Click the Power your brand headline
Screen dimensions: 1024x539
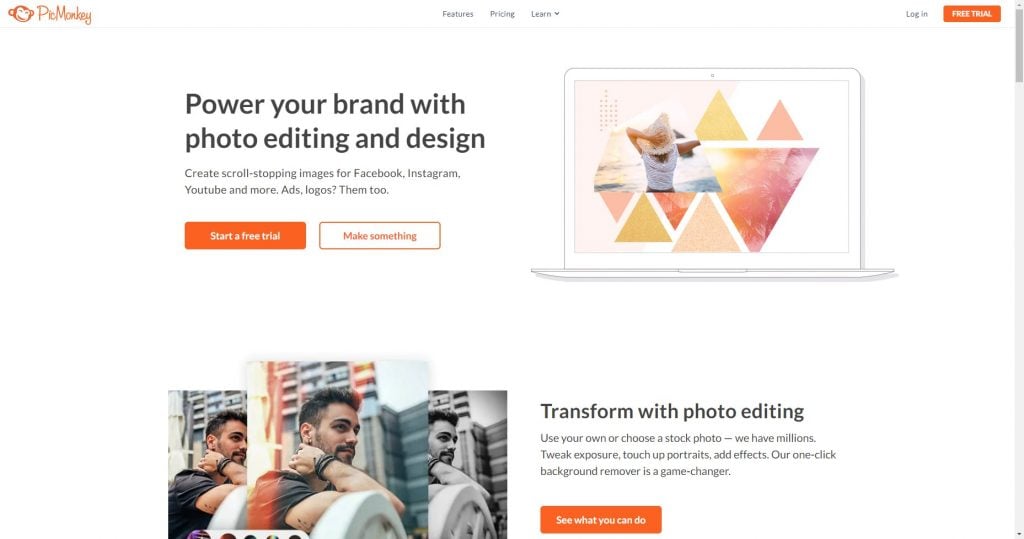point(335,121)
